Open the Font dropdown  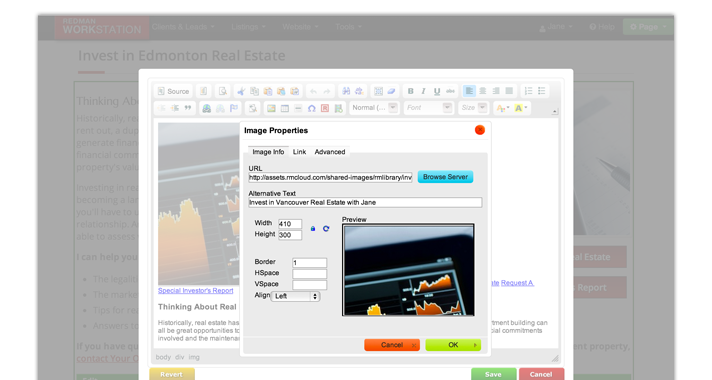[x=428, y=108]
